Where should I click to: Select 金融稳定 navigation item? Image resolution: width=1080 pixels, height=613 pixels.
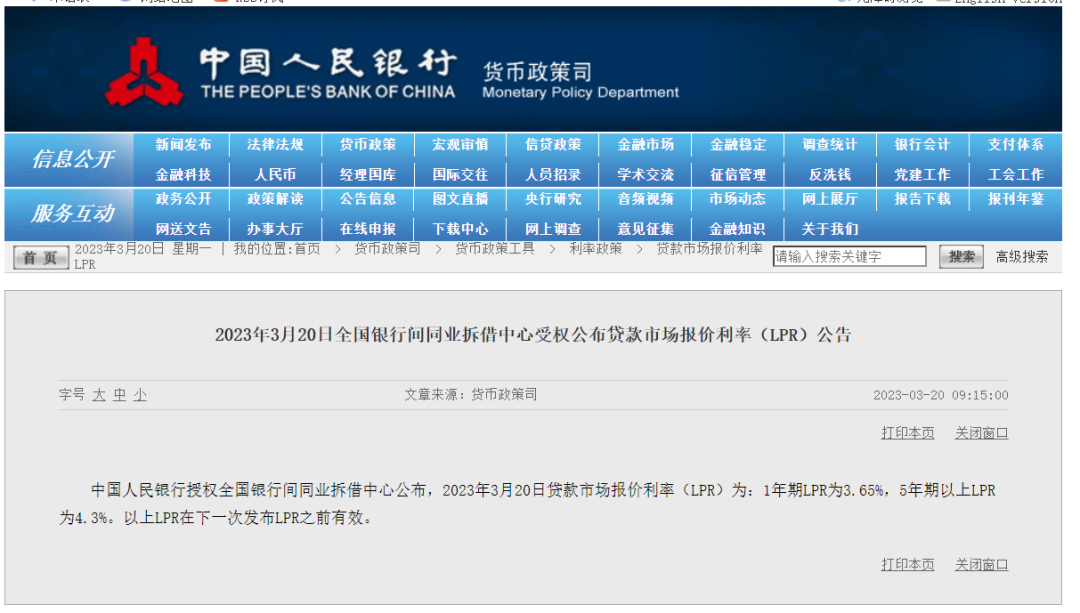pos(739,143)
